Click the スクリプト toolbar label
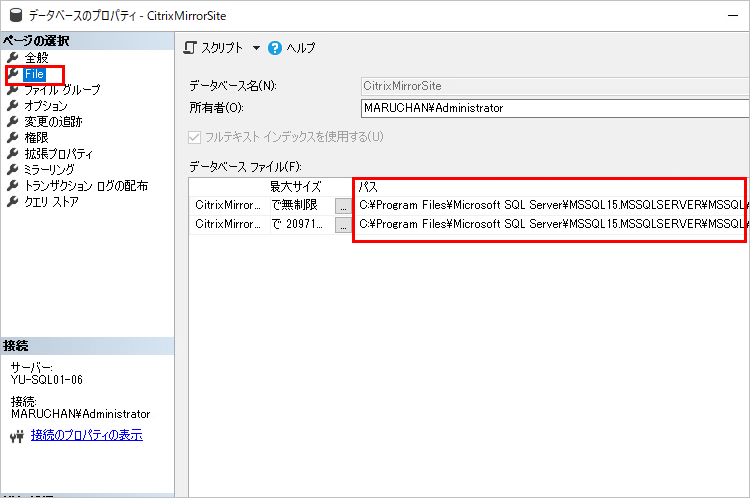The height and width of the screenshot is (498, 750). click(x=222, y=48)
